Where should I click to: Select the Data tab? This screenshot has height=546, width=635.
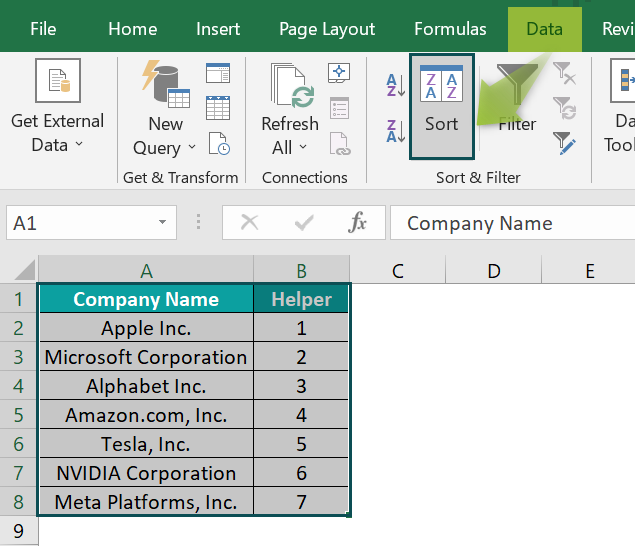pos(544,29)
